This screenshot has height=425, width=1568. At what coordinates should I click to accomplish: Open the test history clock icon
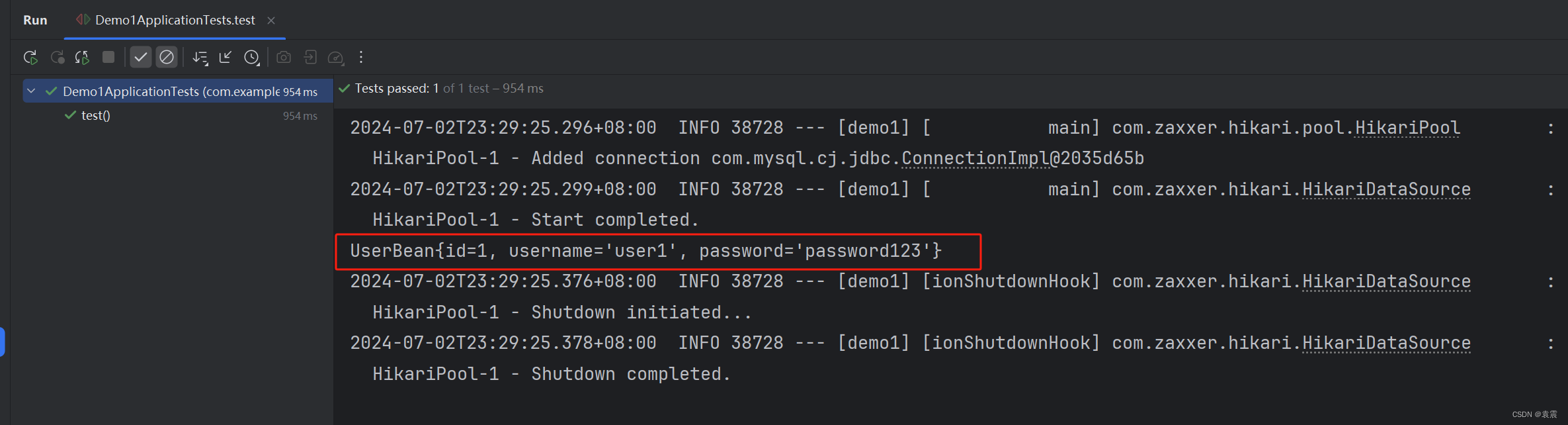[251, 58]
